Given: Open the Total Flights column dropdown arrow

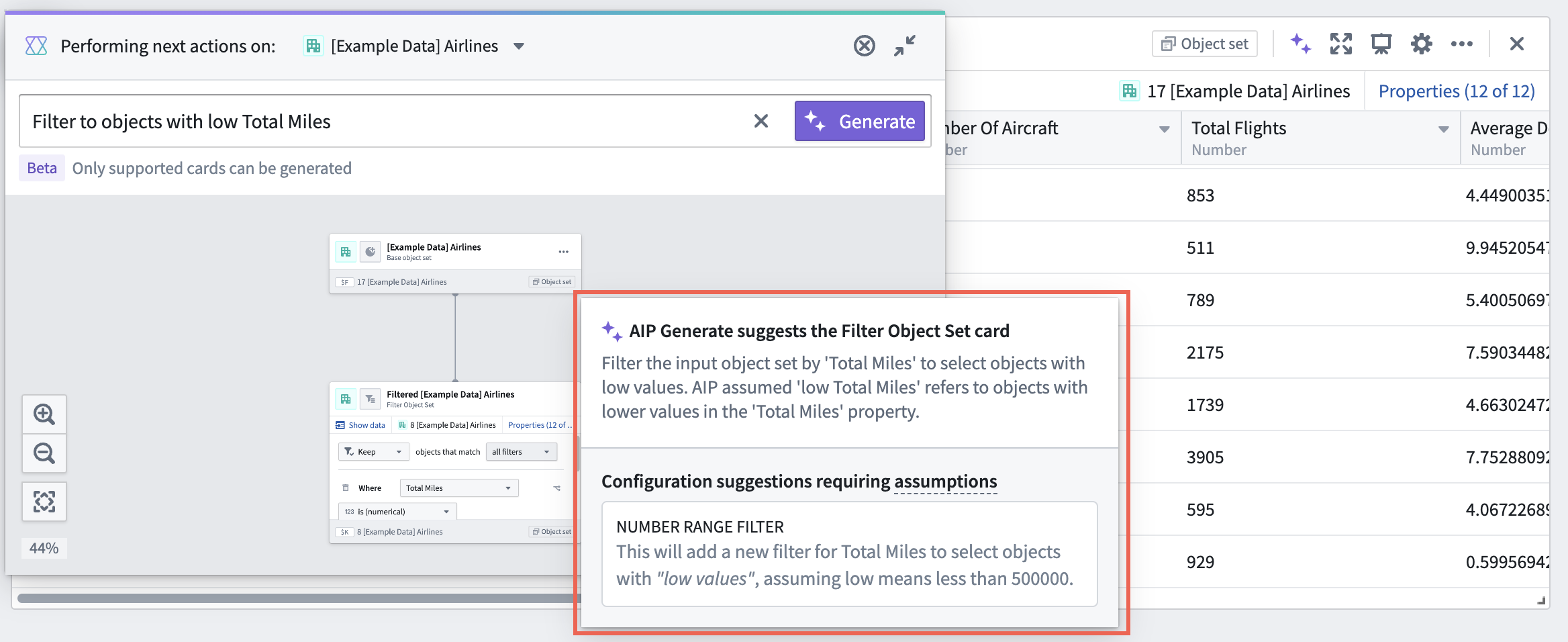Looking at the screenshot, I should click(x=1444, y=129).
